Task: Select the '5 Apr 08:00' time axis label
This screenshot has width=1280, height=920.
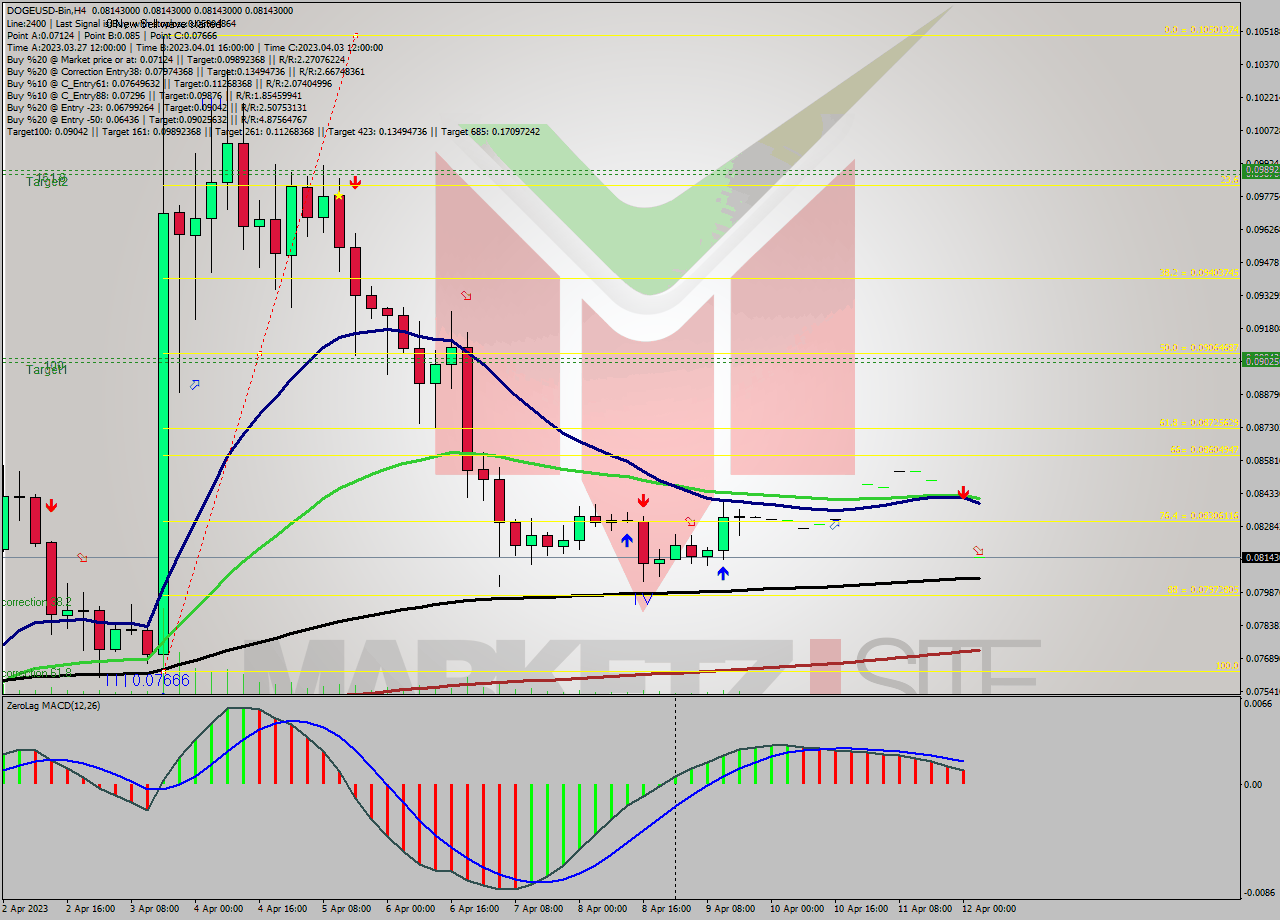Action: coord(345,909)
